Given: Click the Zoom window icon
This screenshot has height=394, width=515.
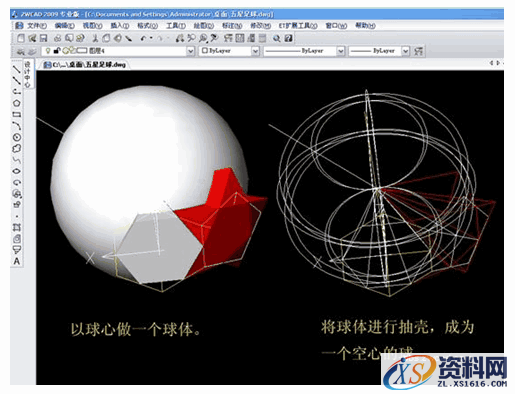Looking at the screenshot, I should point(203,38).
